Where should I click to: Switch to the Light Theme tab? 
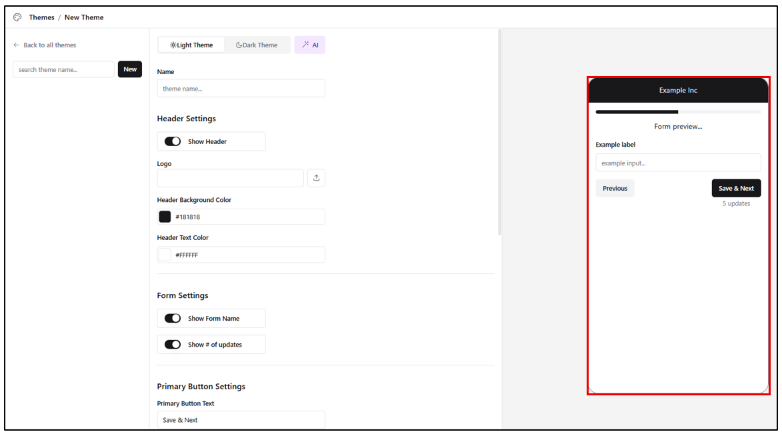pyautogui.click(x=191, y=45)
